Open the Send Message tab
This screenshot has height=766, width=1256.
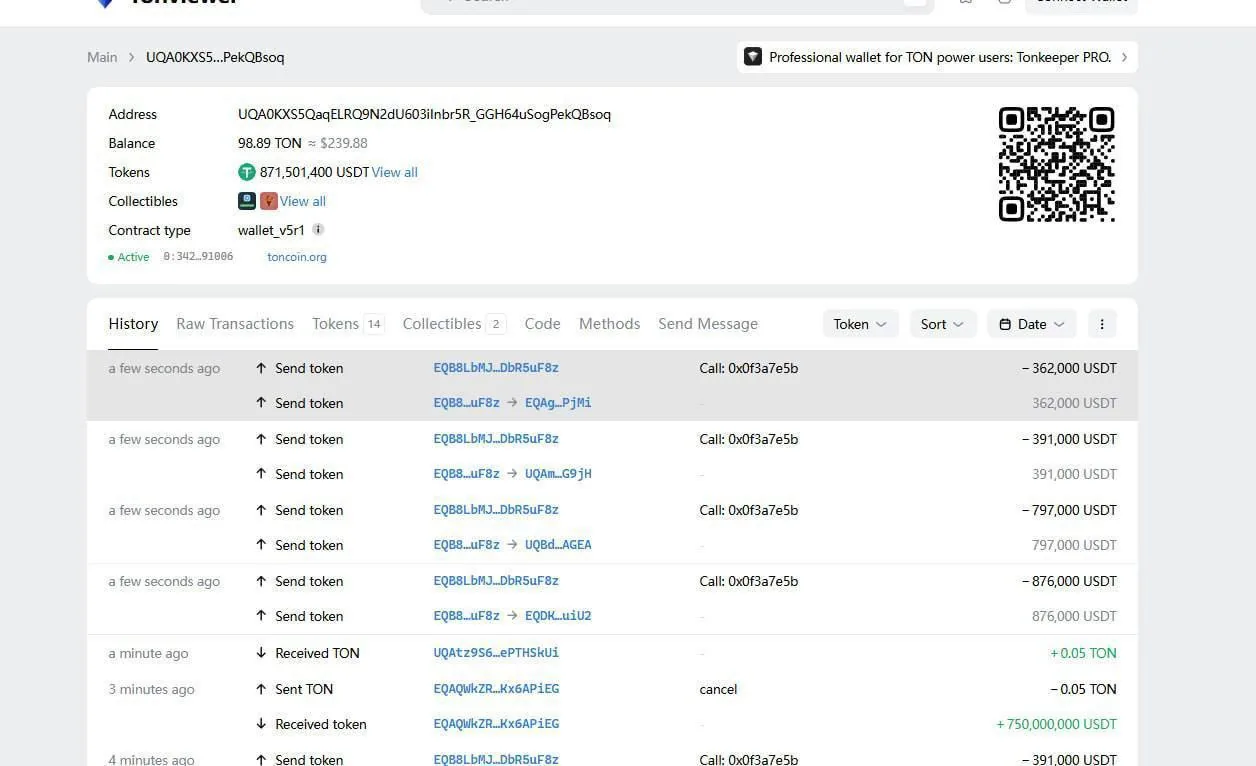(708, 324)
